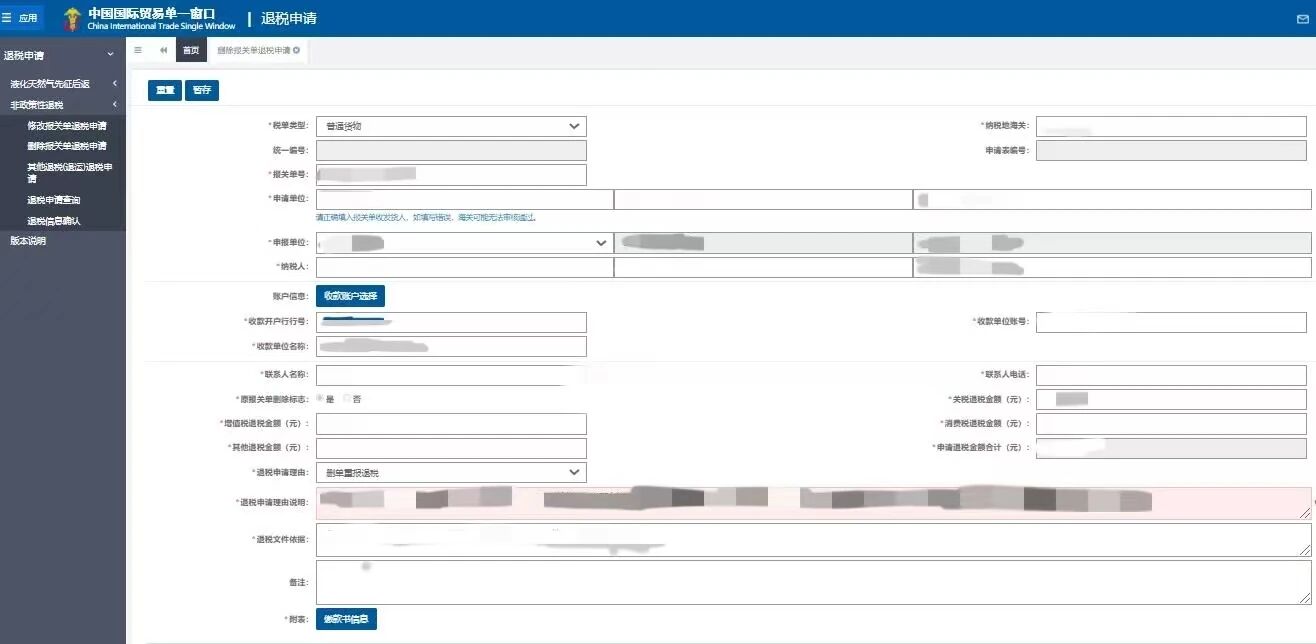This screenshot has width=1316, height=644.
Task: Open the 退税申请理由 dropdown
Action: (451, 472)
